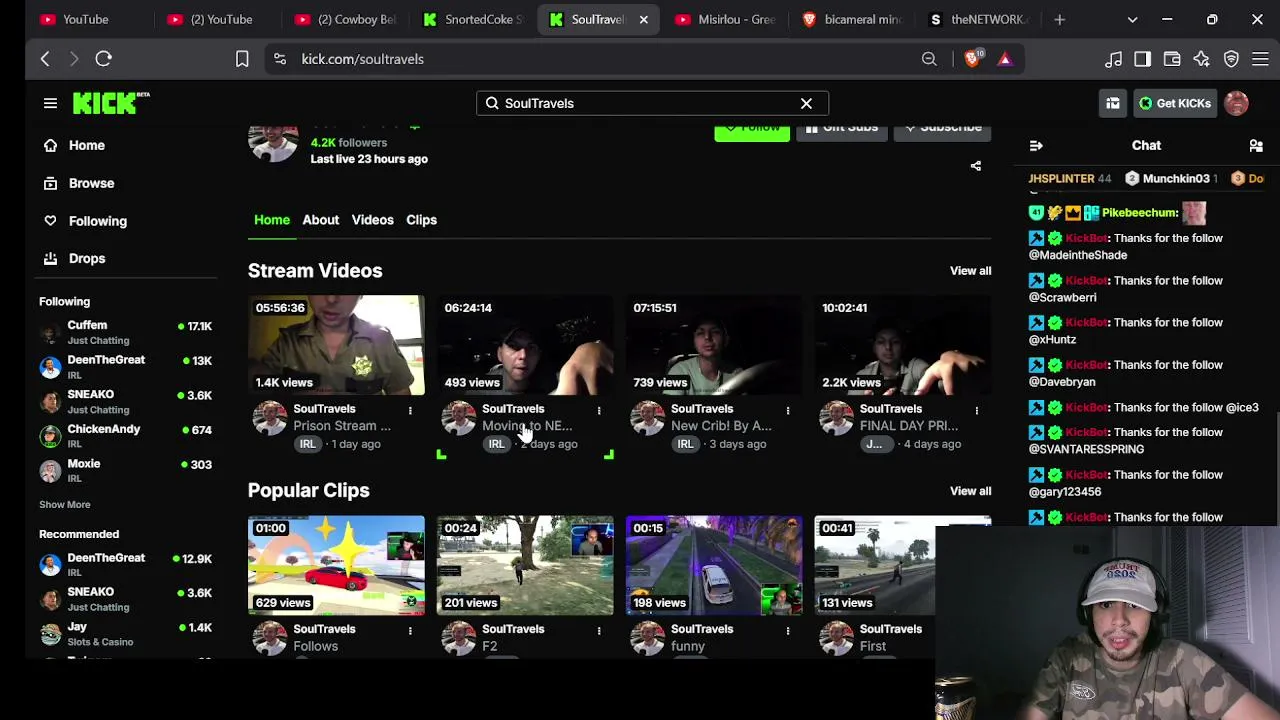1280x720 pixels.
Task: Share the SoulTravels channel via share icon
Action: point(976,166)
